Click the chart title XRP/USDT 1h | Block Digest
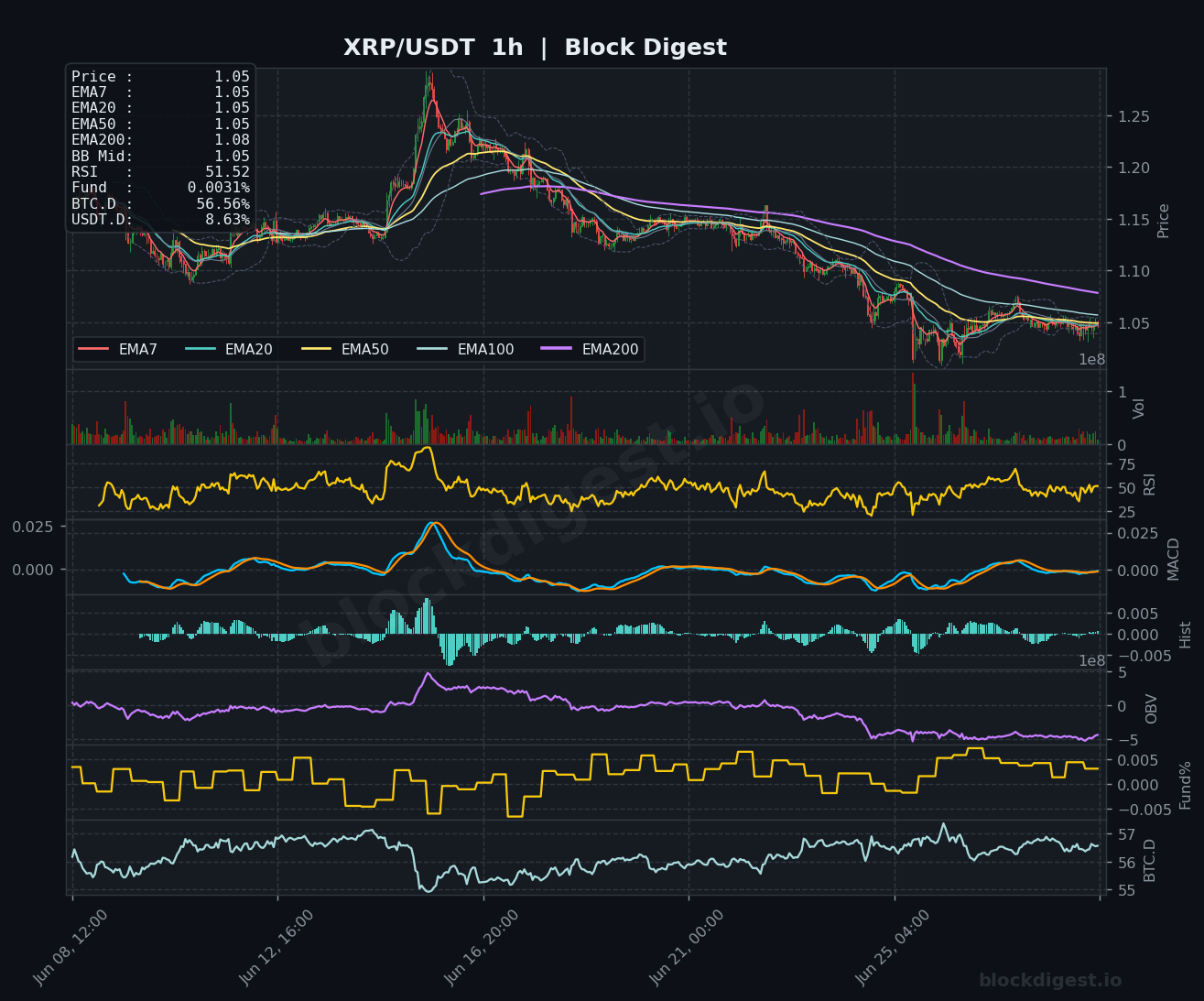The height and width of the screenshot is (1001, 1204). 535,48
